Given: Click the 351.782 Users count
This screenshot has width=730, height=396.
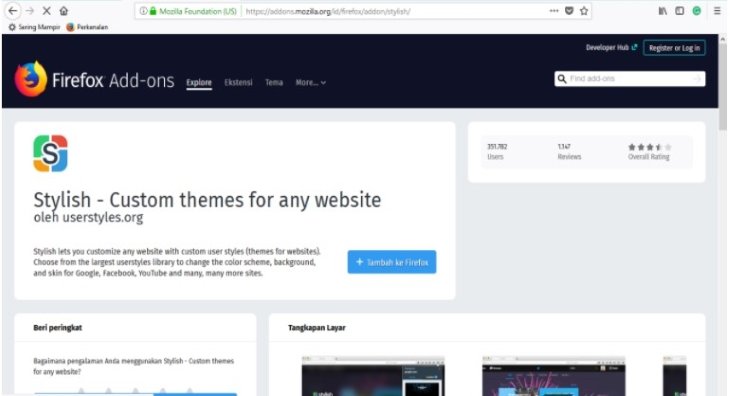Looking at the screenshot, I should click(497, 152).
